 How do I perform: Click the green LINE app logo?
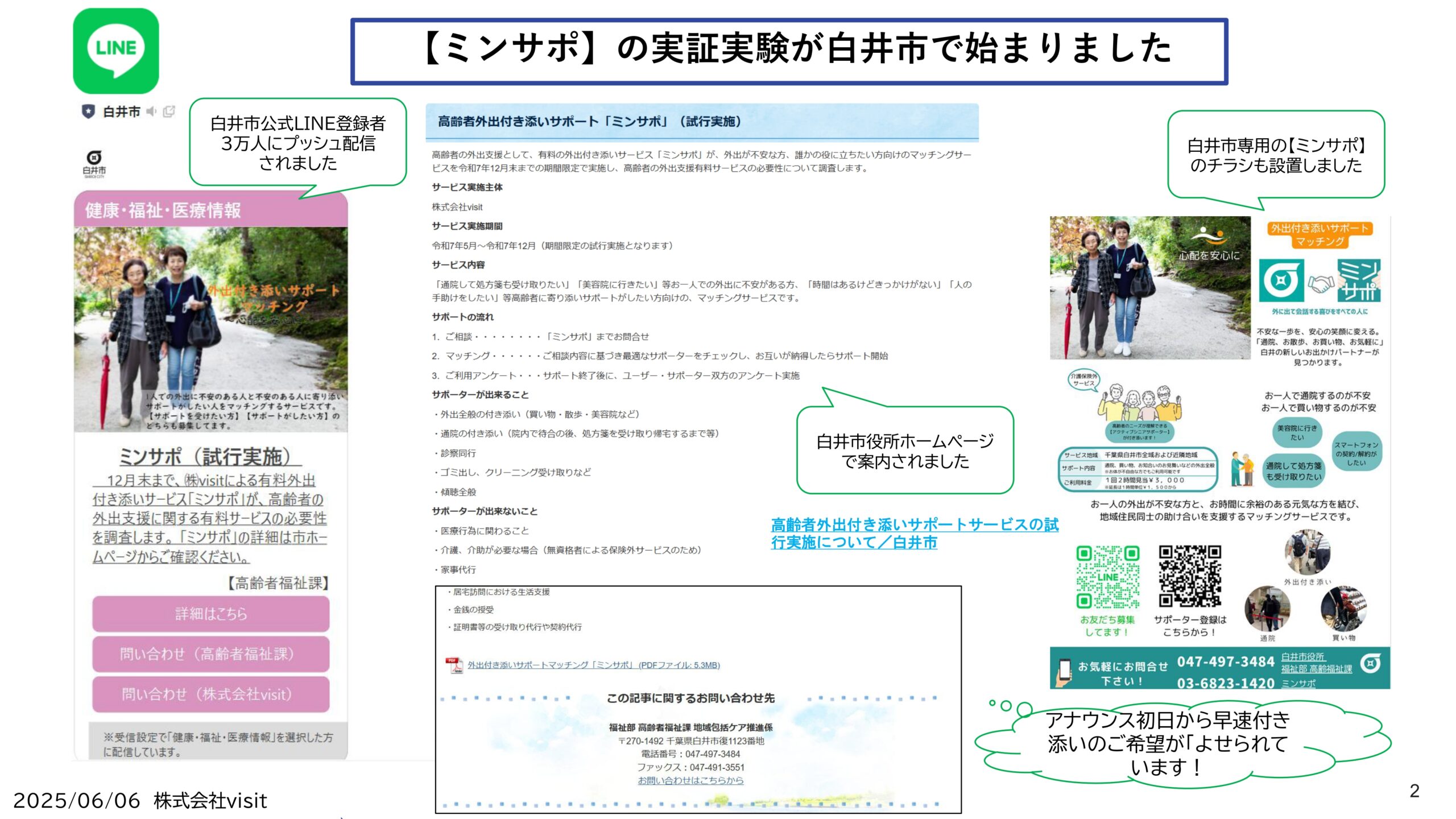pos(116,51)
